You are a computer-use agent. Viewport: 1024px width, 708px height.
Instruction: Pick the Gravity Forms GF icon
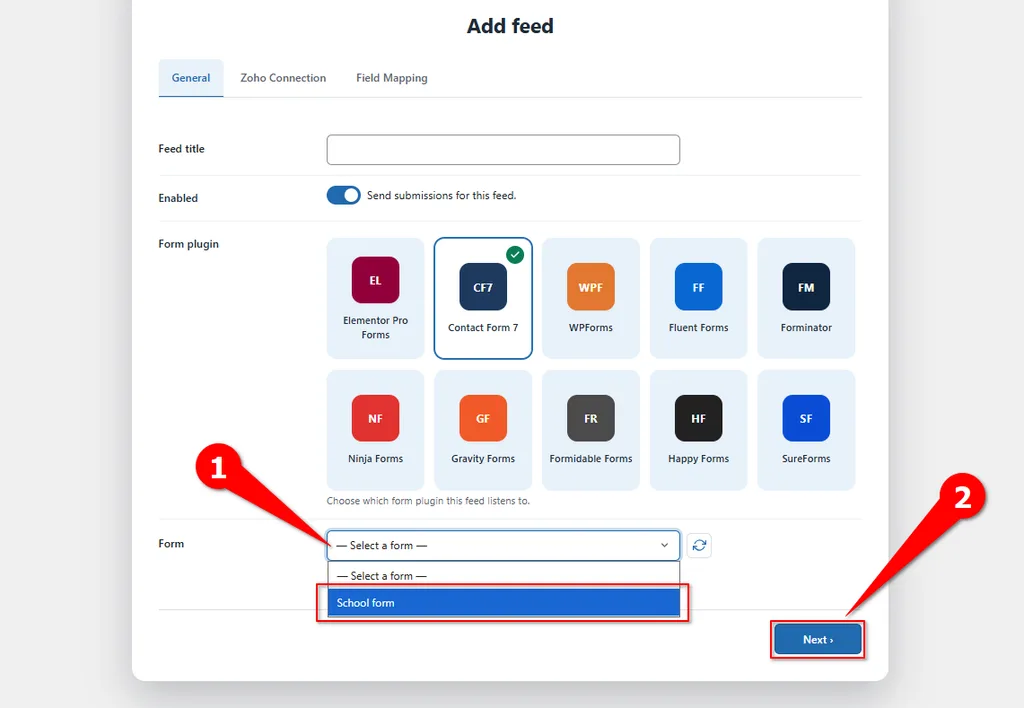483,418
